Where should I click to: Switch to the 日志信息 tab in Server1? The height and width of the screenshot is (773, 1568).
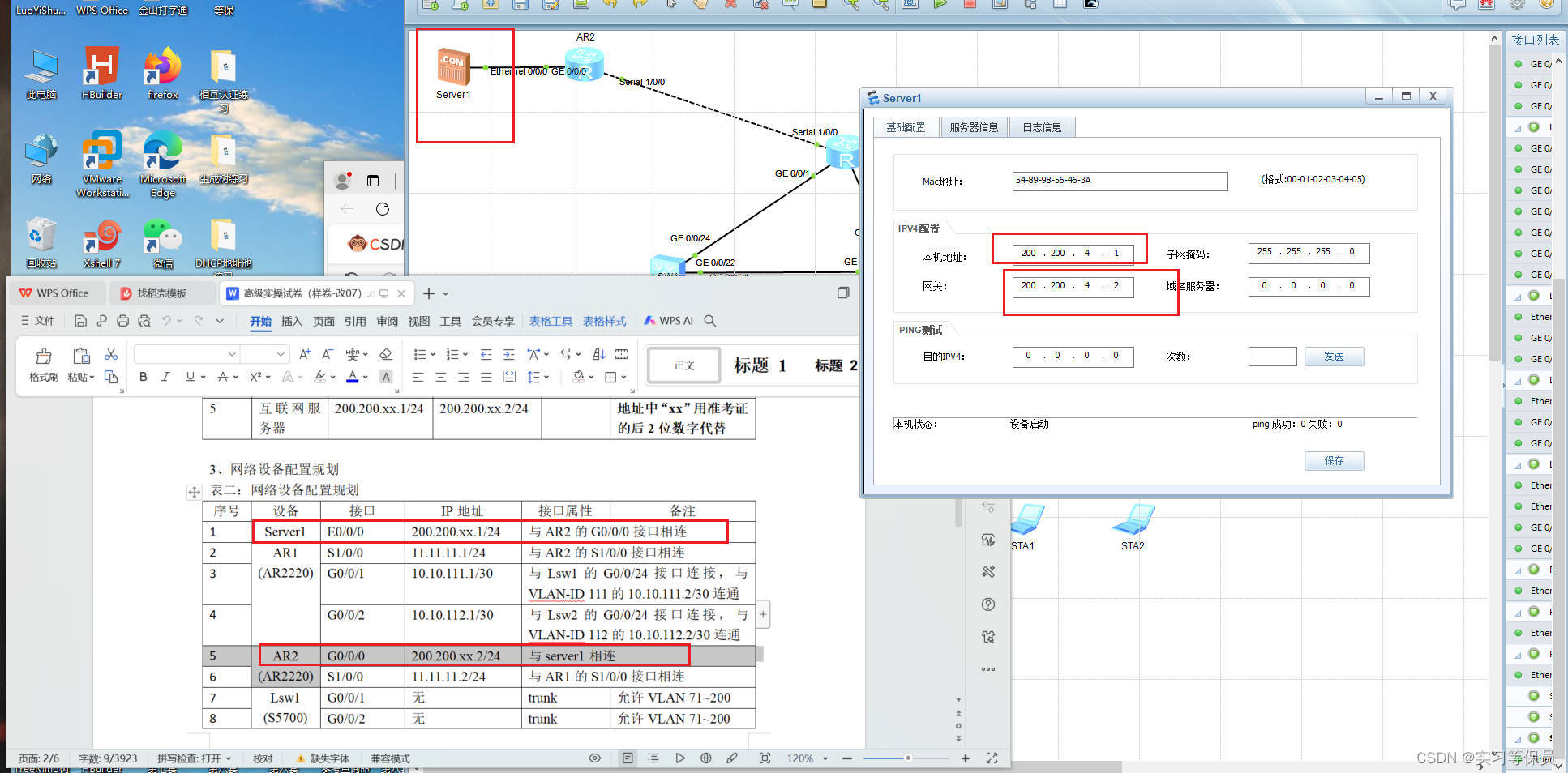1042,127
